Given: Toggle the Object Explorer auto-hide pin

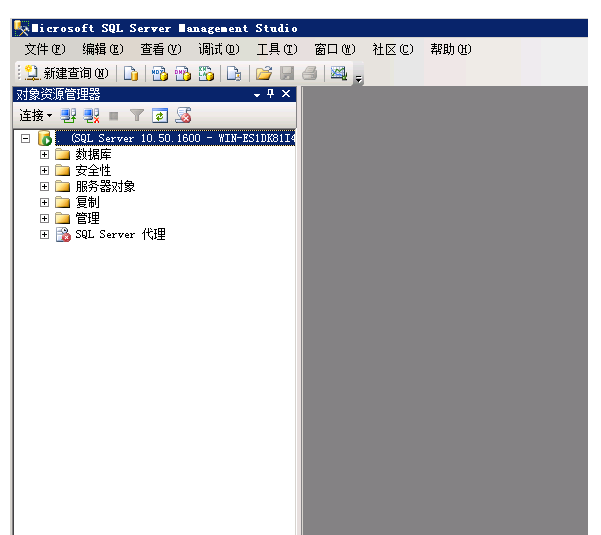Looking at the screenshot, I should pyautogui.click(x=271, y=94).
